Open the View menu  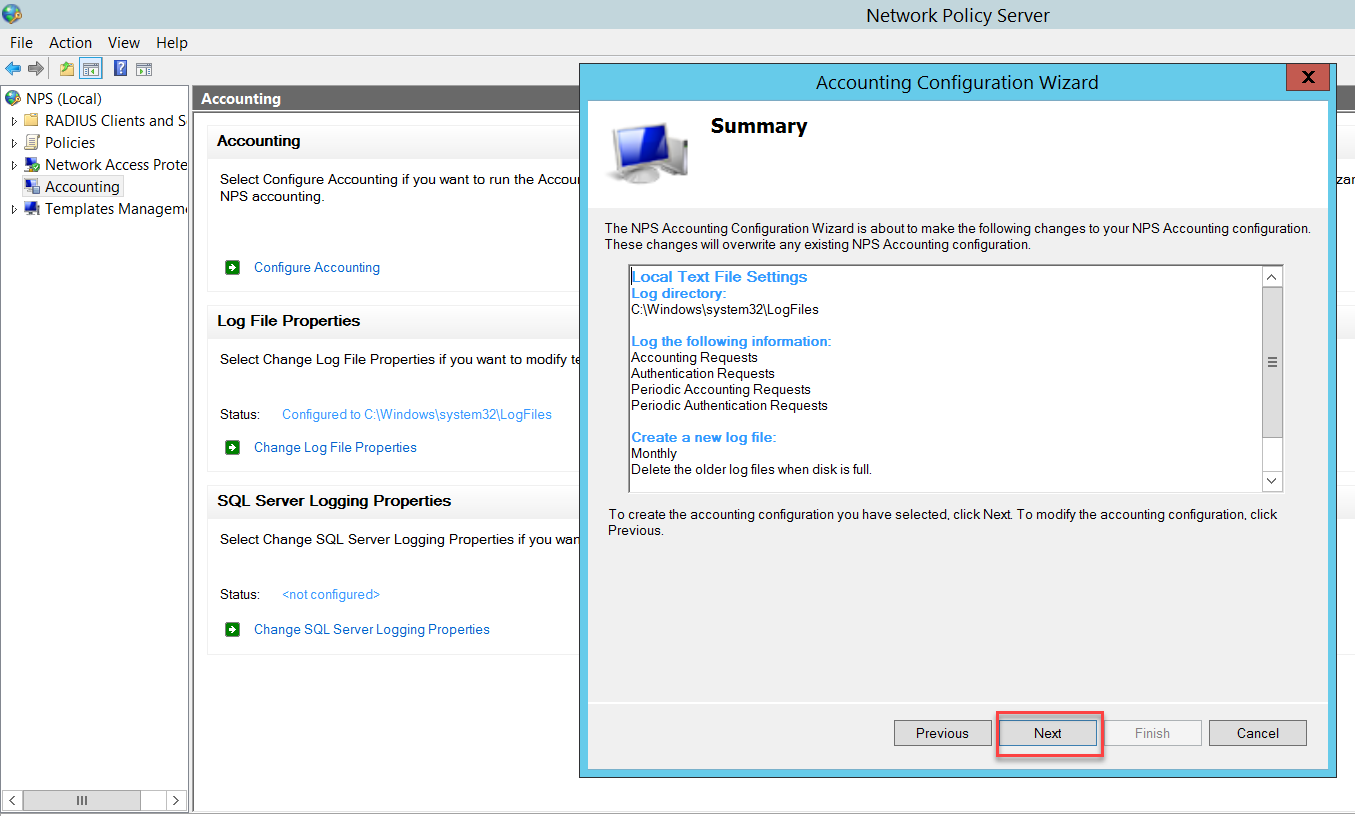coord(124,42)
